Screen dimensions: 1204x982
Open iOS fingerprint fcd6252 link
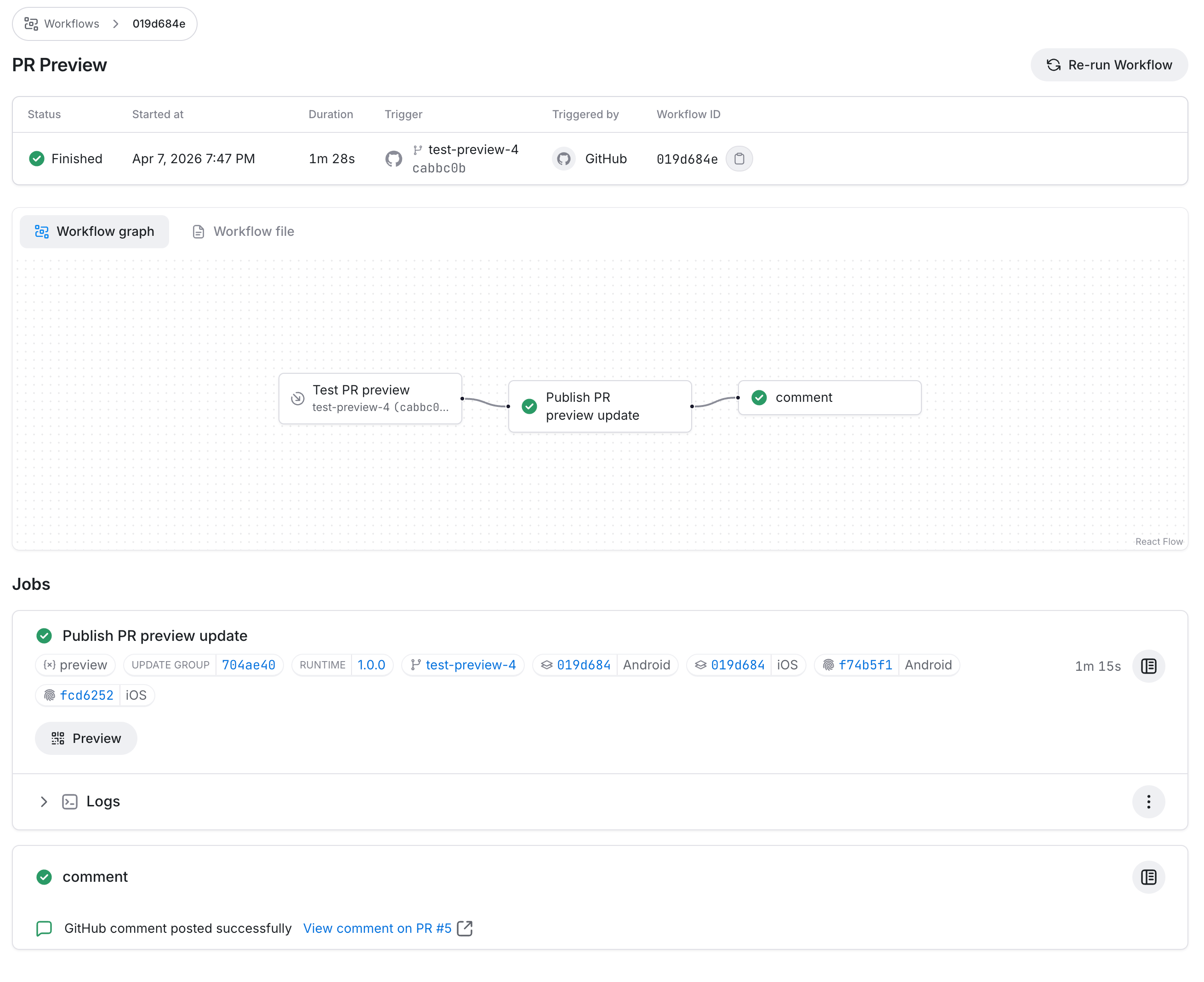86,696
